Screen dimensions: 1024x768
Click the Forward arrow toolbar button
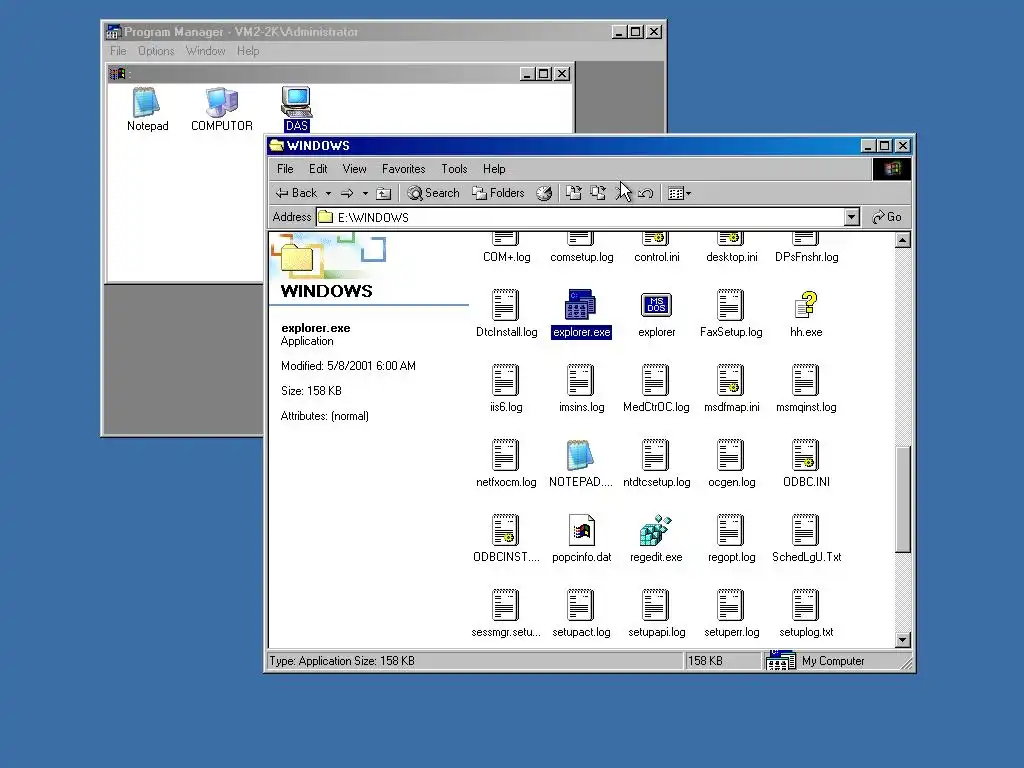click(x=347, y=193)
